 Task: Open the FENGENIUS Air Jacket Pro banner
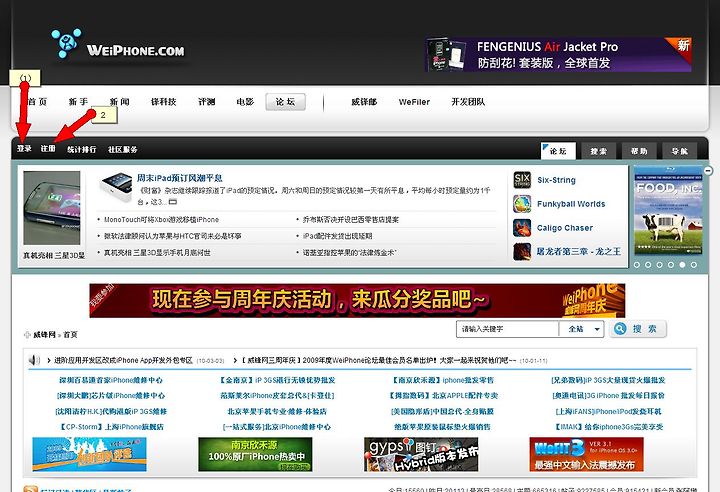[558, 55]
